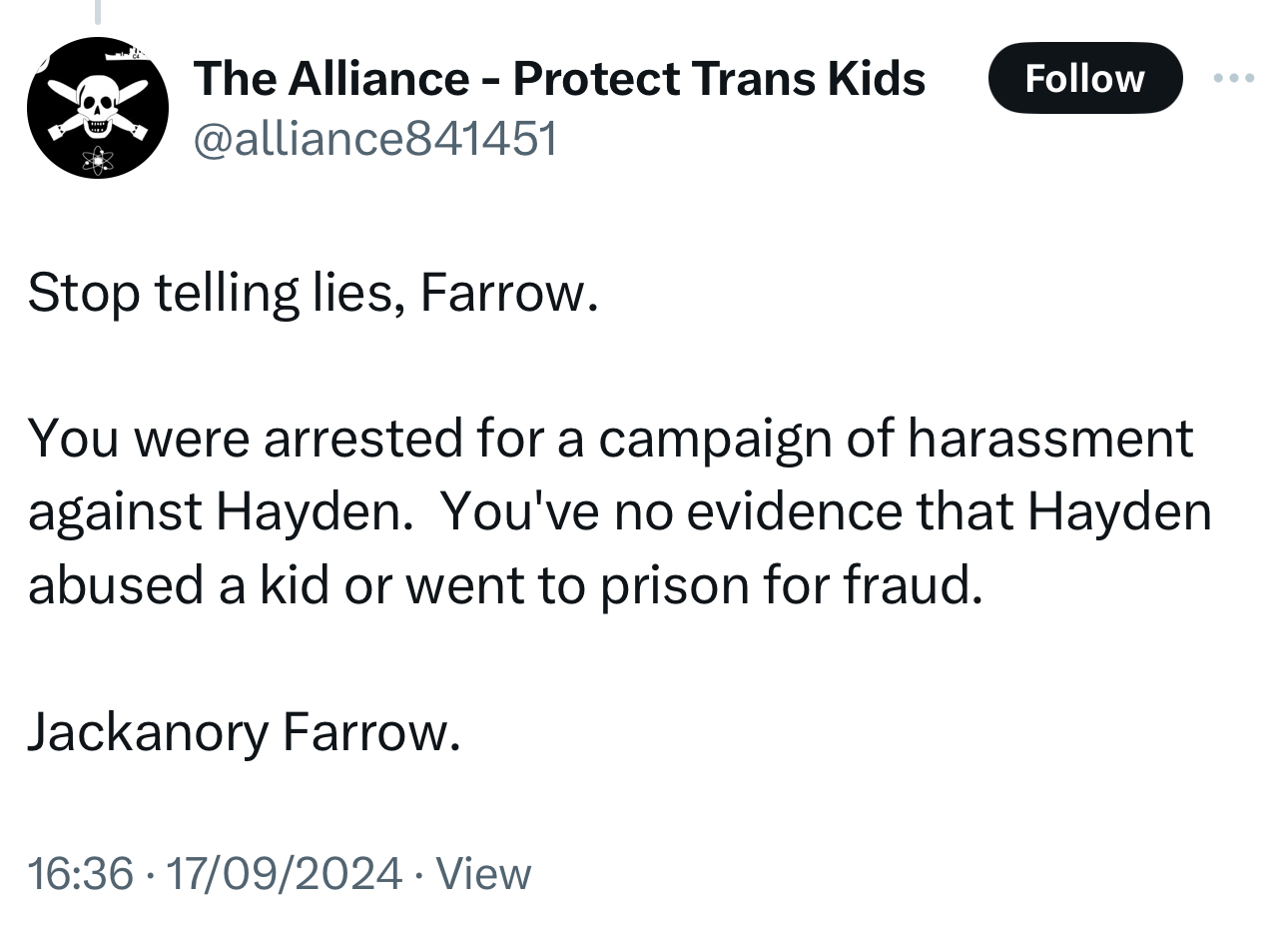Click the "Jackanory Farrow." closing line
This screenshot has height=933, width=1288.
[244, 731]
